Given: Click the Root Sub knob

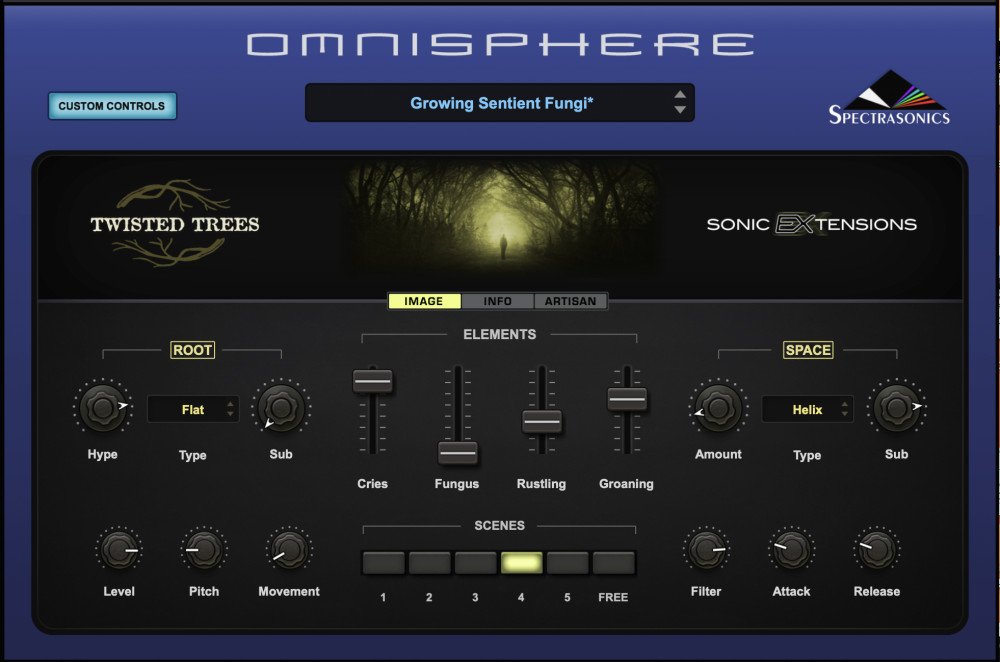Looking at the screenshot, I should coord(281,408).
